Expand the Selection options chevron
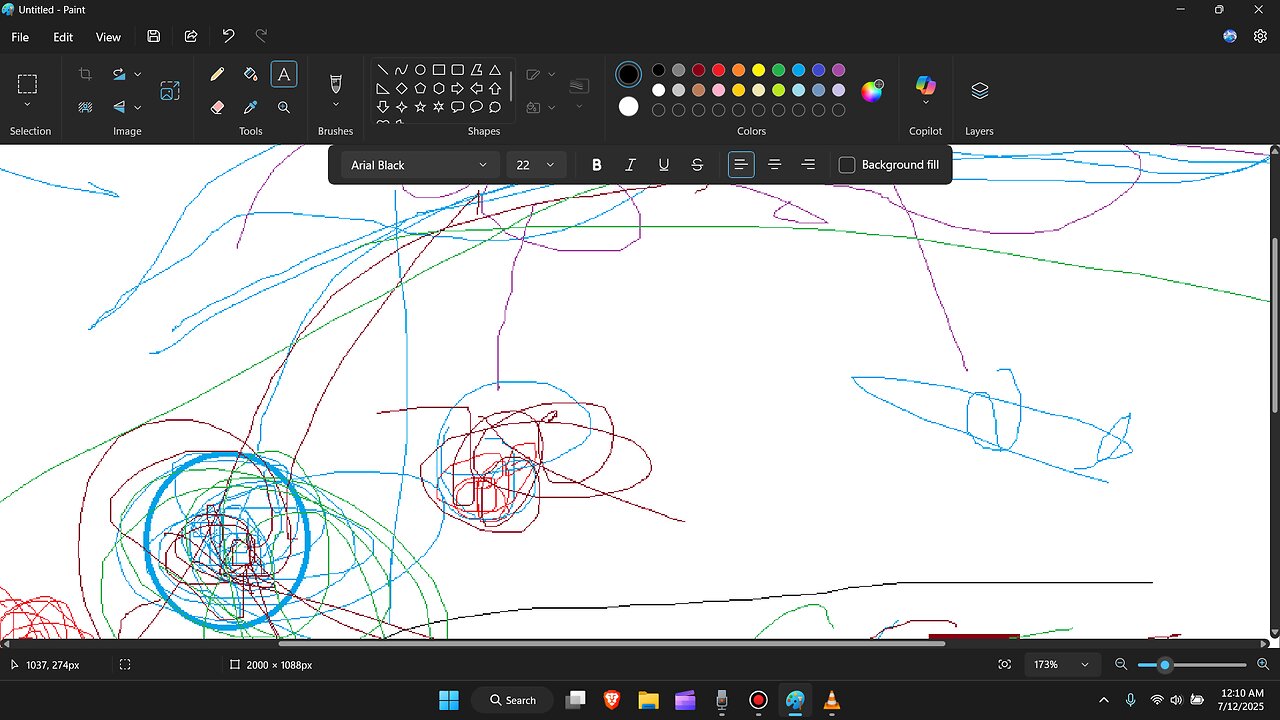Screen dimensions: 1280x720 pyautogui.click(x=27, y=105)
